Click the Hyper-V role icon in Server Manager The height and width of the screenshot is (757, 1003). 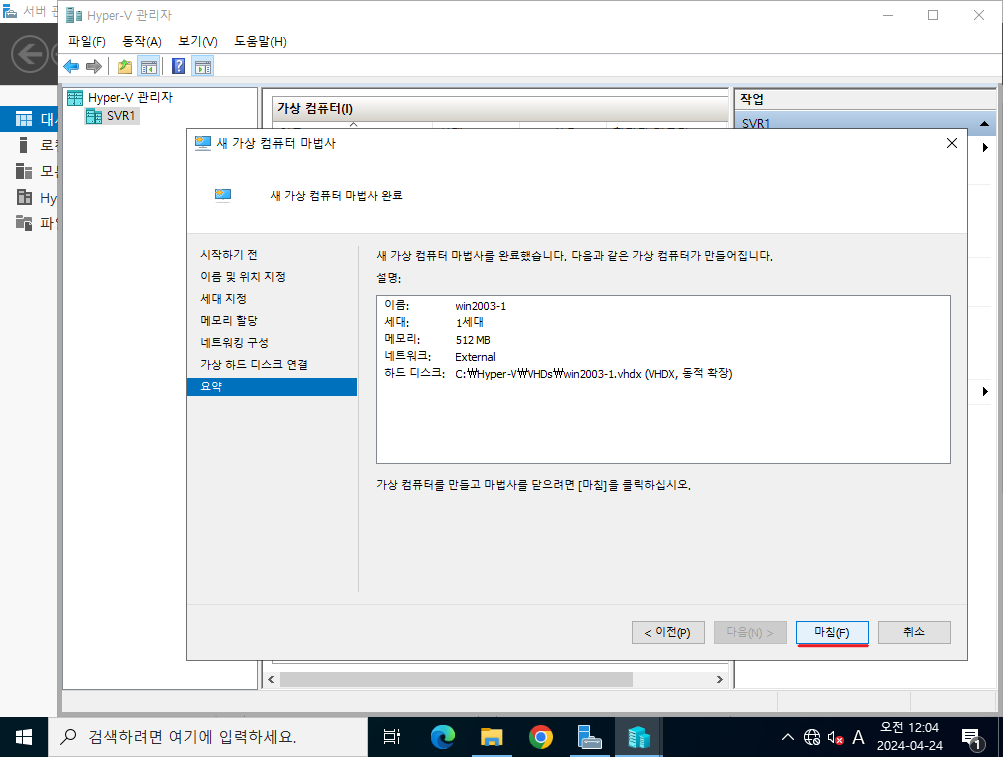coord(24,197)
